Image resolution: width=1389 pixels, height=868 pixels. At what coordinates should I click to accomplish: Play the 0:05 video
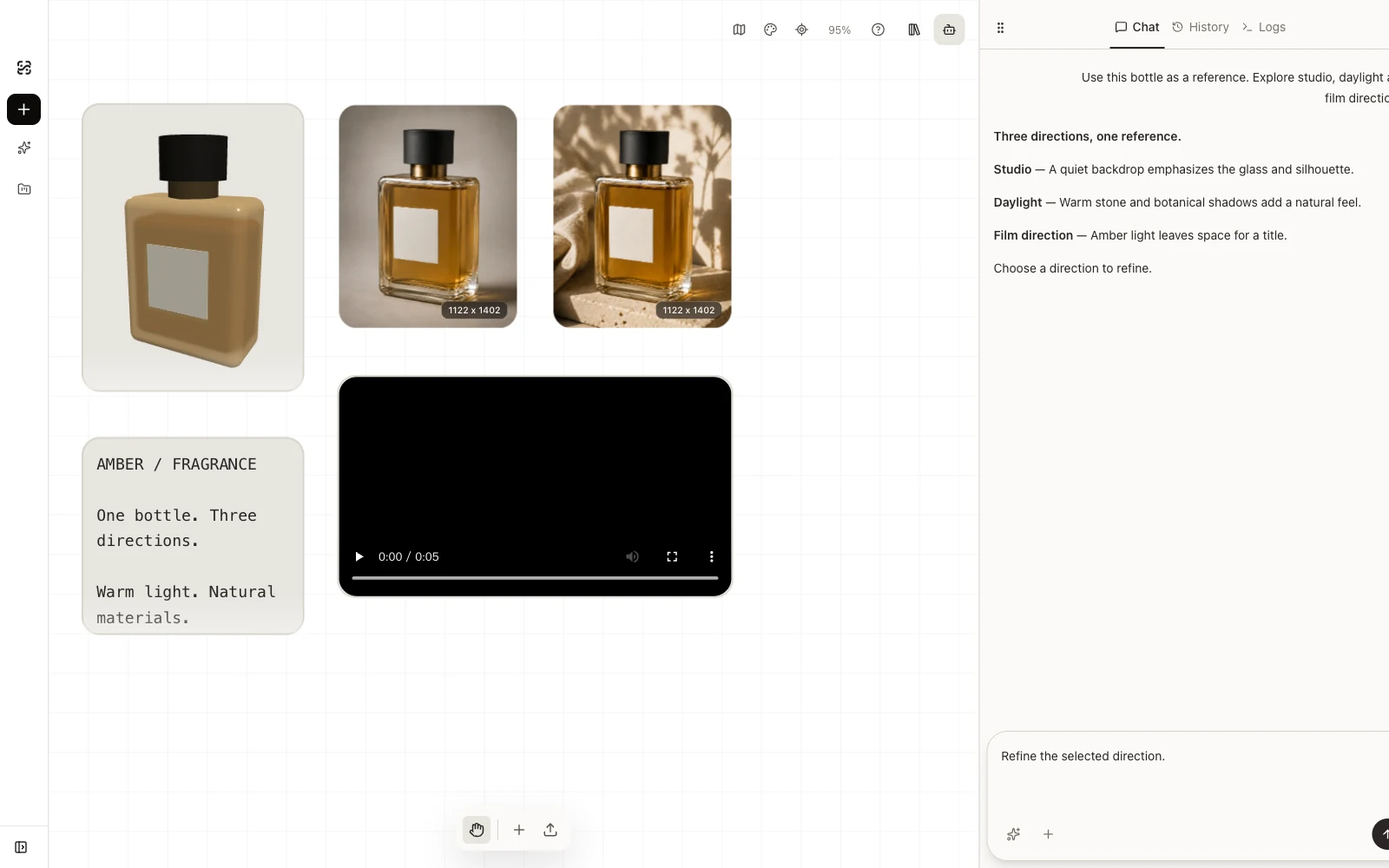359,556
